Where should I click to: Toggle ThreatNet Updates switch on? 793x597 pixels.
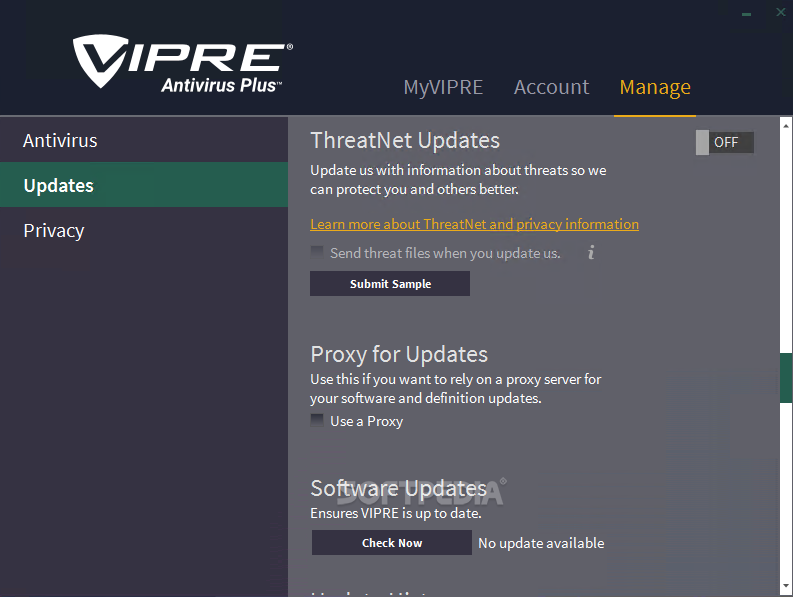click(725, 142)
